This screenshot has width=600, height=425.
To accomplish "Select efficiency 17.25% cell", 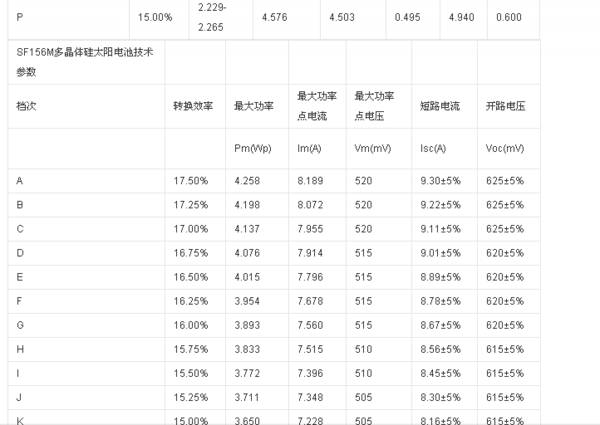I will 191,205.
